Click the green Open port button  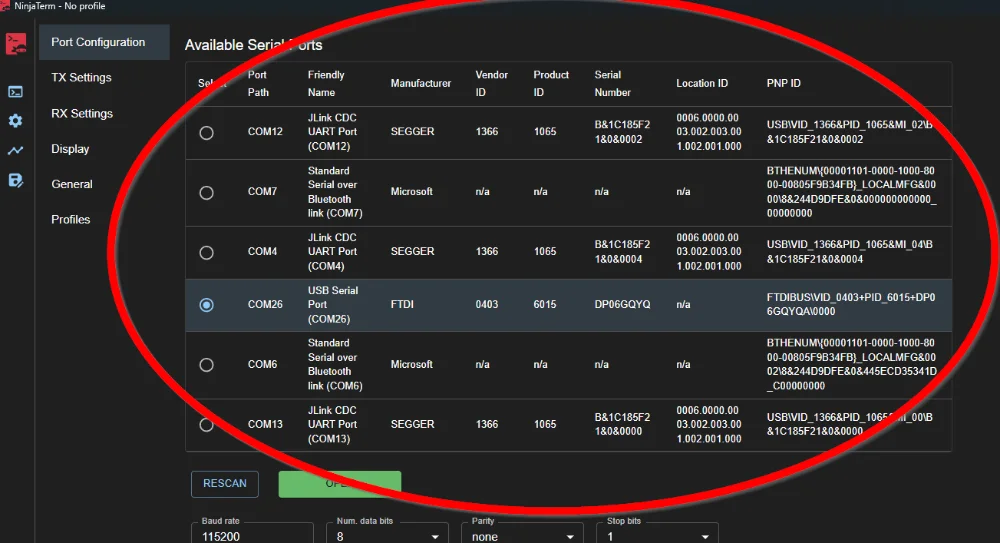coord(339,484)
